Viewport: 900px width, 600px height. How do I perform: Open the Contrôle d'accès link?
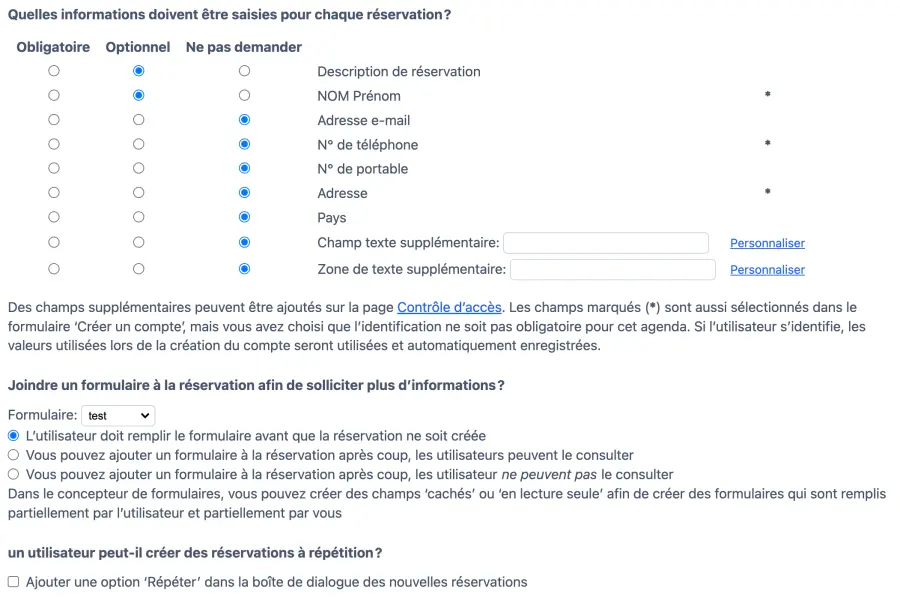pos(449,308)
